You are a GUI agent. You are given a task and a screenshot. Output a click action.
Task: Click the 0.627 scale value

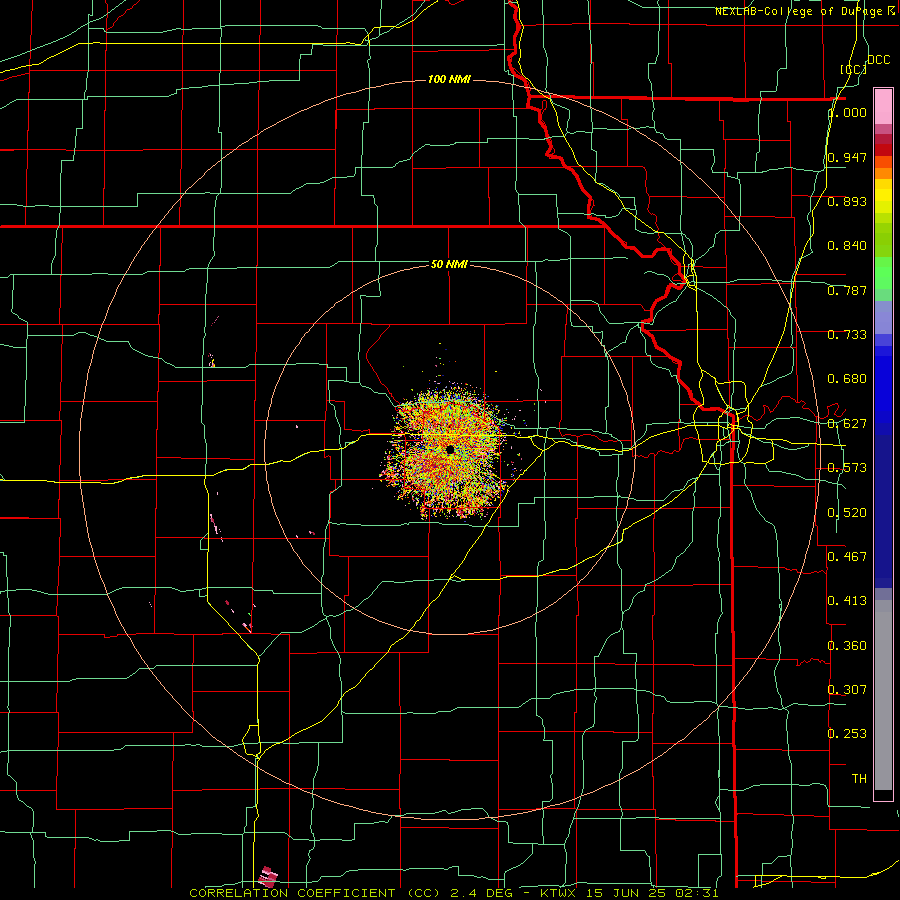(x=847, y=424)
